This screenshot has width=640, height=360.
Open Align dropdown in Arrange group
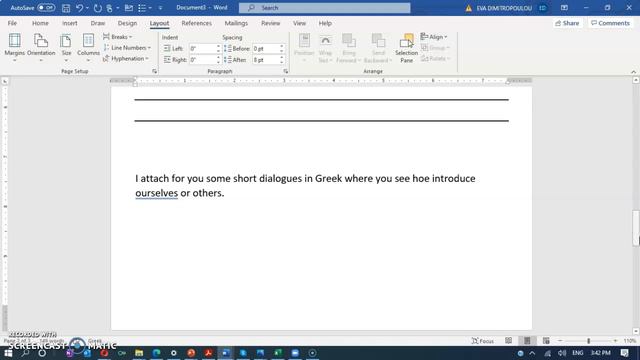pos(434,37)
